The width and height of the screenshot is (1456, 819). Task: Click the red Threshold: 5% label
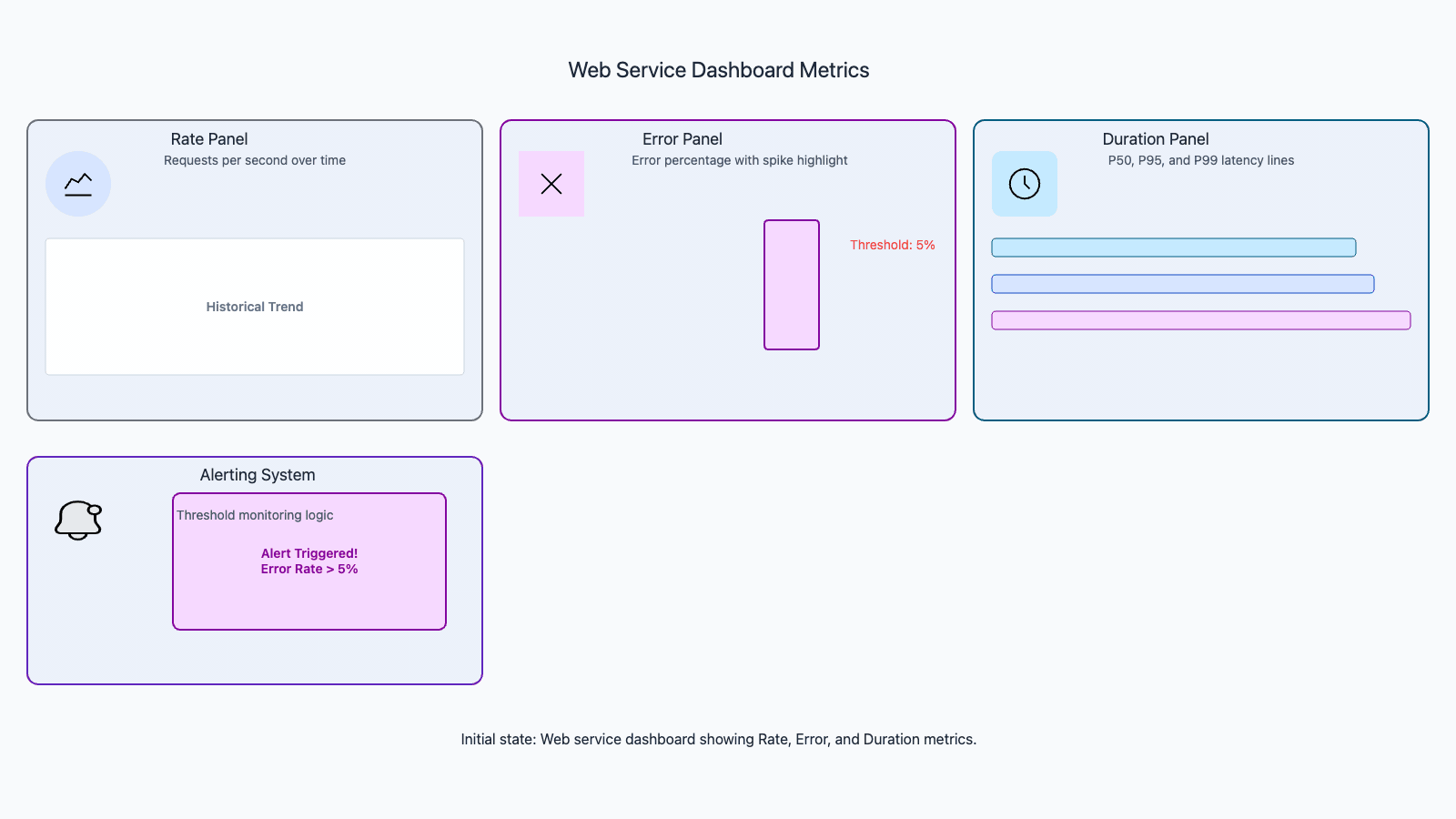(892, 245)
